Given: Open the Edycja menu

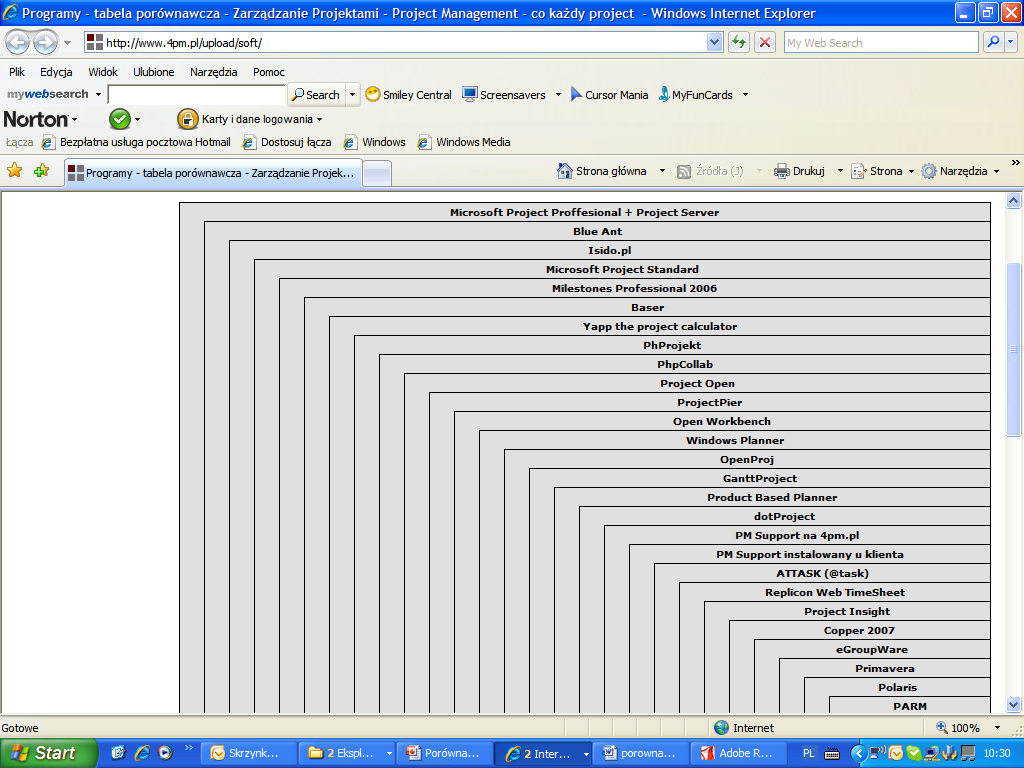Looking at the screenshot, I should (56, 72).
